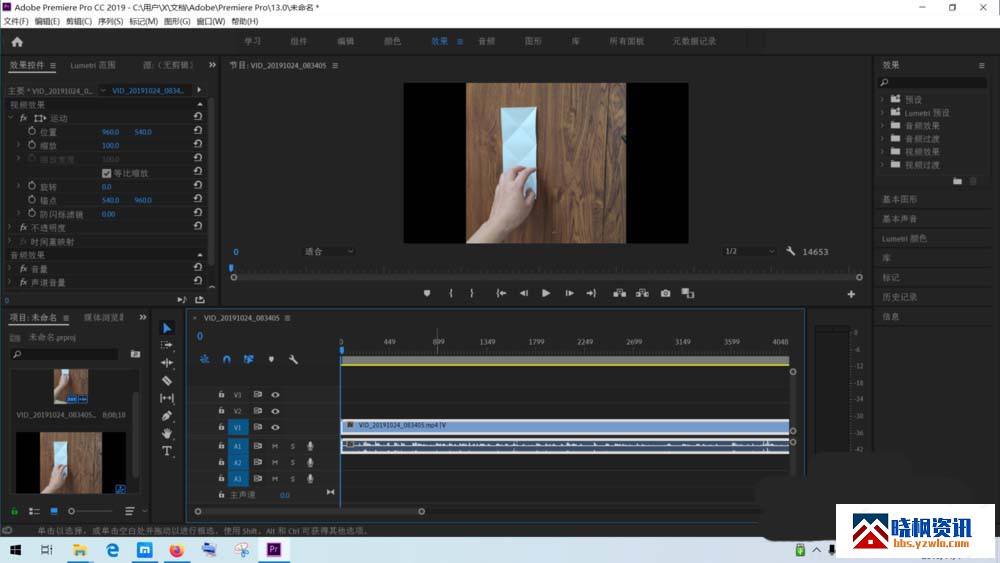
Task: Switch to Media Browser tab
Action: tap(104, 317)
